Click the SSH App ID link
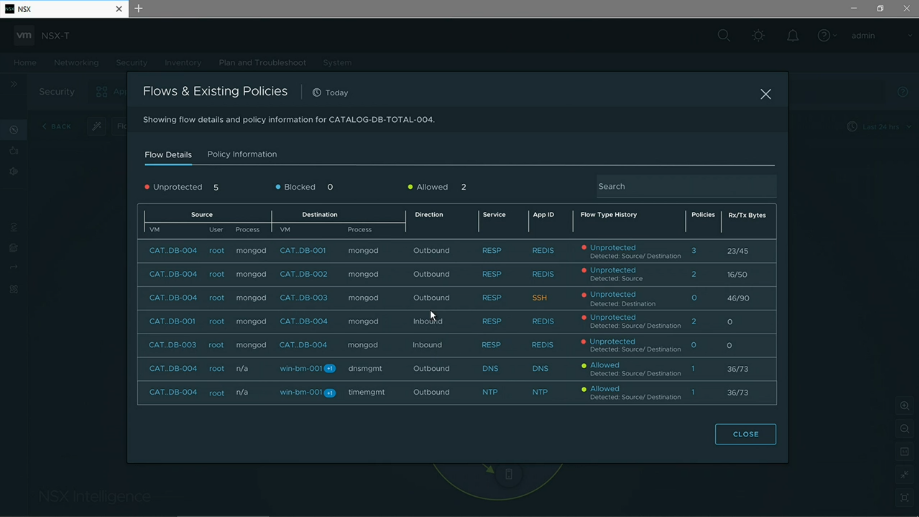The height and width of the screenshot is (517, 919). pos(539,298)
